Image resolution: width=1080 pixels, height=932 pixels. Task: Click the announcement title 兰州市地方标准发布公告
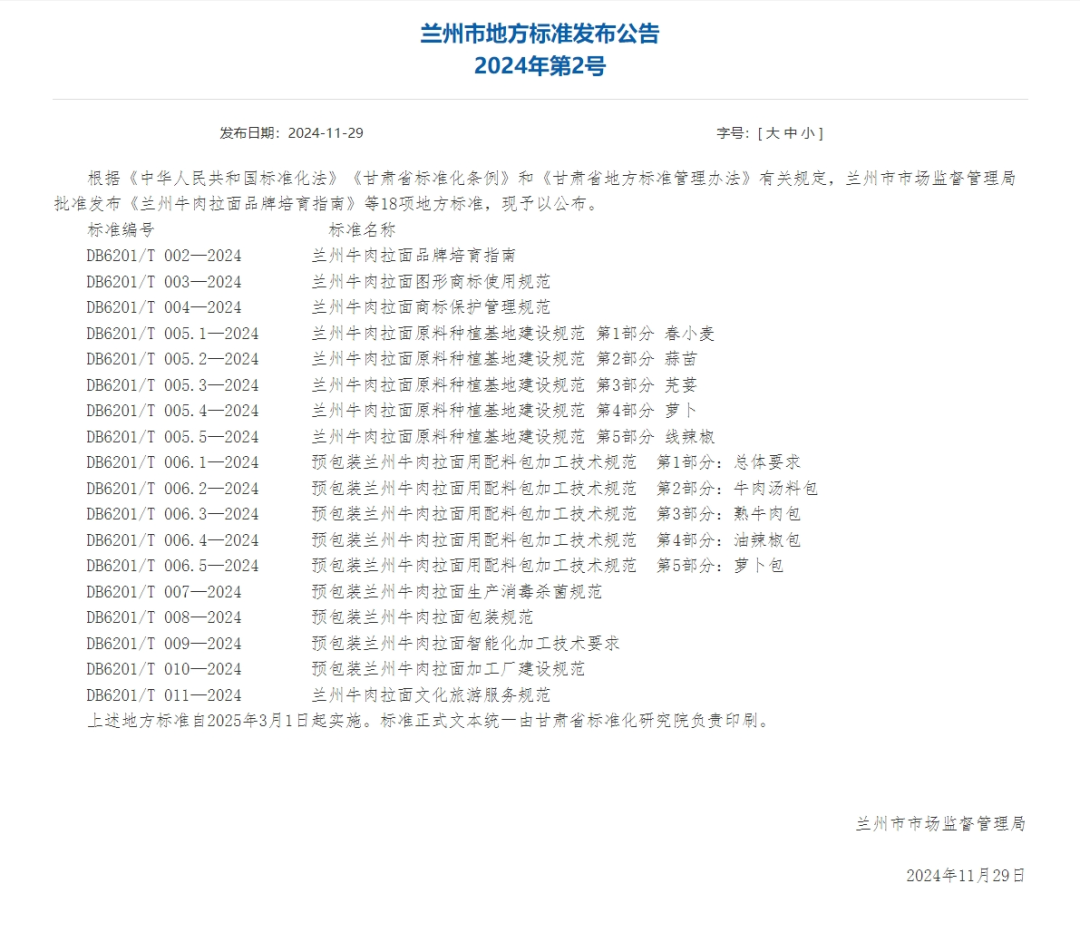(540, 33)
